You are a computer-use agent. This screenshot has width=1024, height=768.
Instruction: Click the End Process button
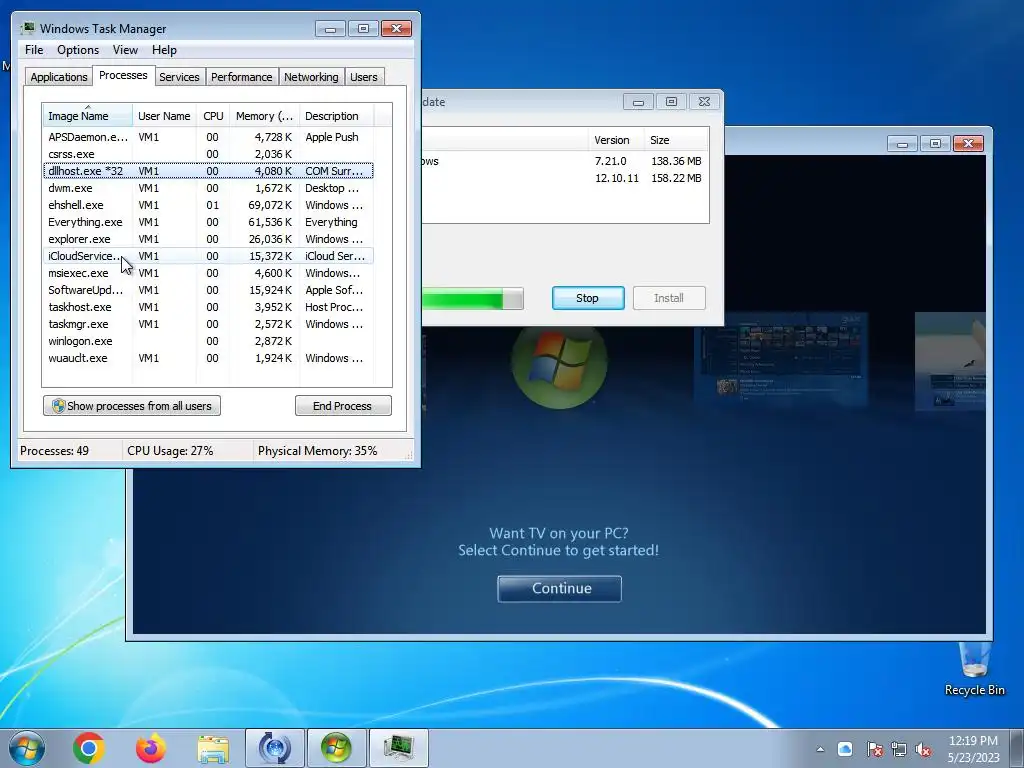coord(343,406)
